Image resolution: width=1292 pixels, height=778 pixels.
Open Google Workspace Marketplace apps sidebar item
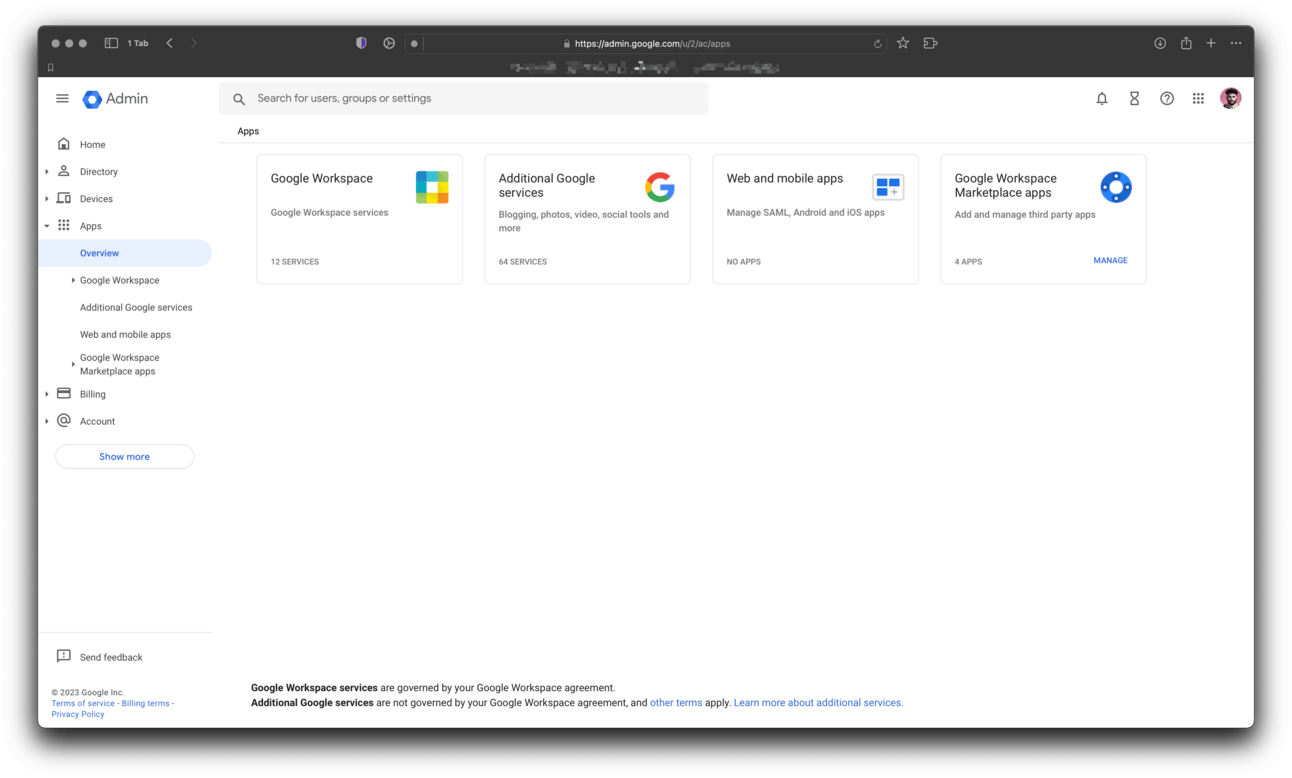pyautogui.click(x=120, y=364)
